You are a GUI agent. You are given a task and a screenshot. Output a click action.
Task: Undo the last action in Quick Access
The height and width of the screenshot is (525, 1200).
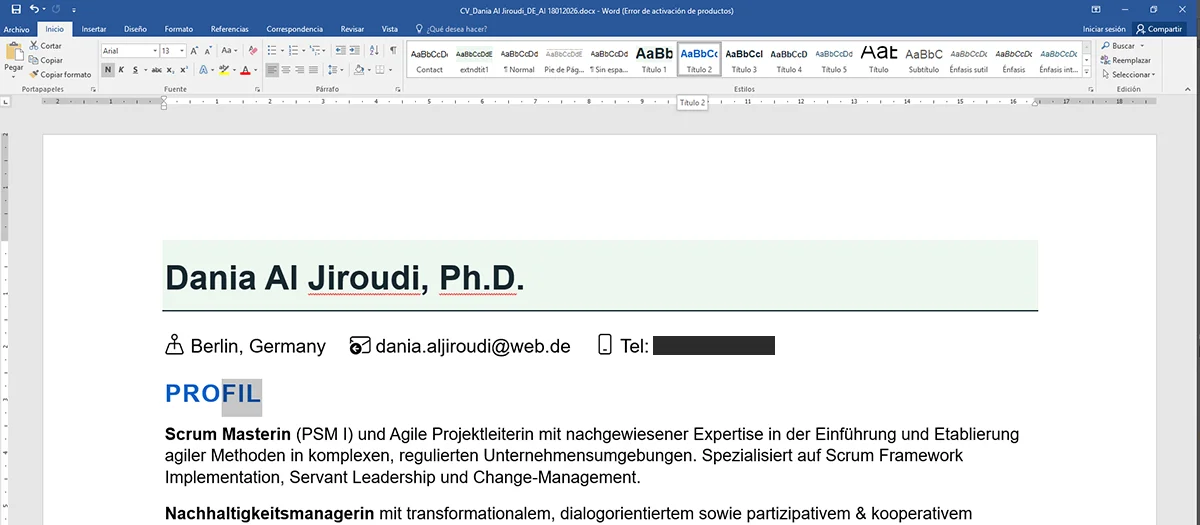(x=33, y=9)
